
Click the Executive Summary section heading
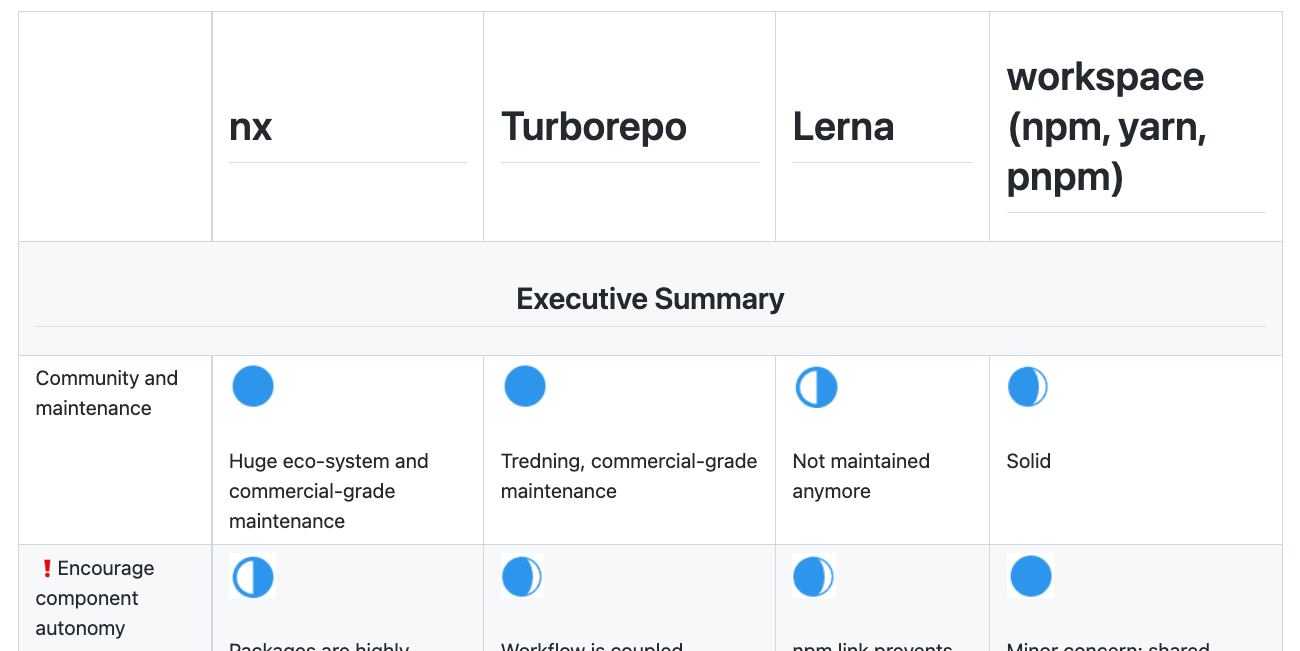pyautogui.click(x=650, y=299)
